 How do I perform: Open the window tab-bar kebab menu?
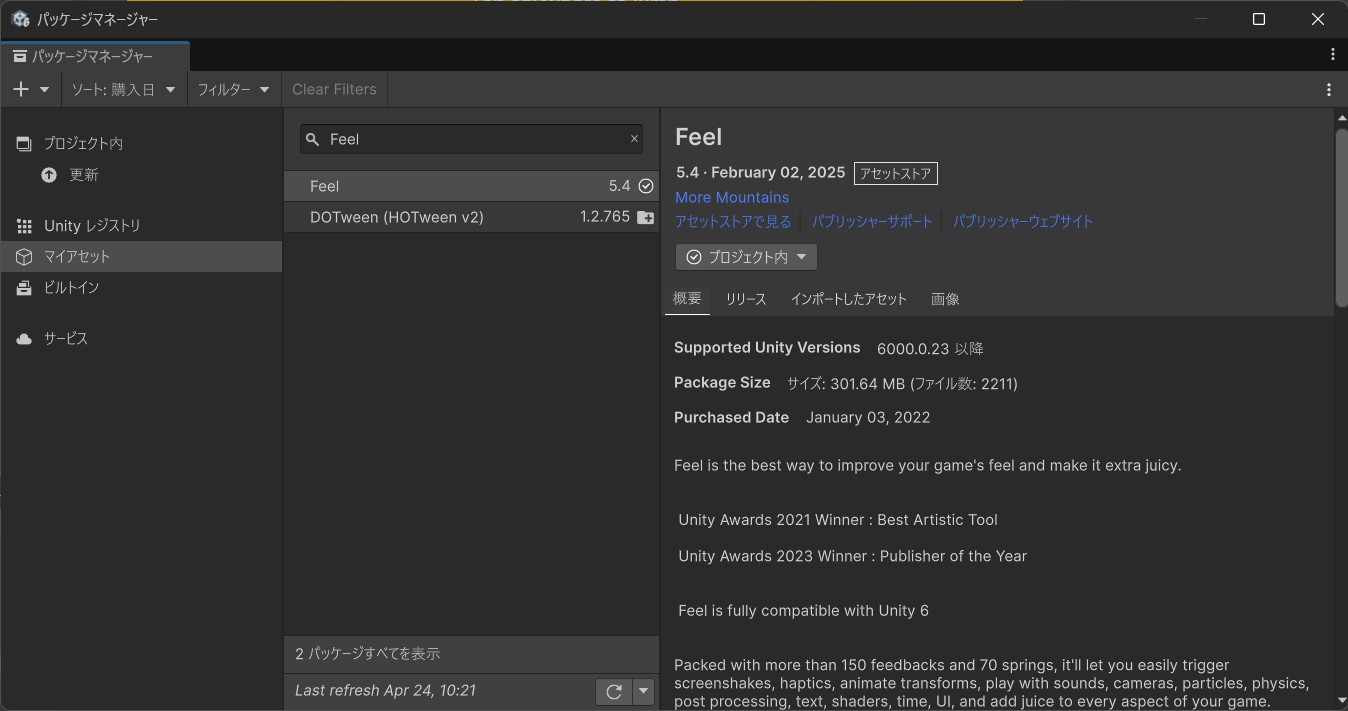point(1332,54)
